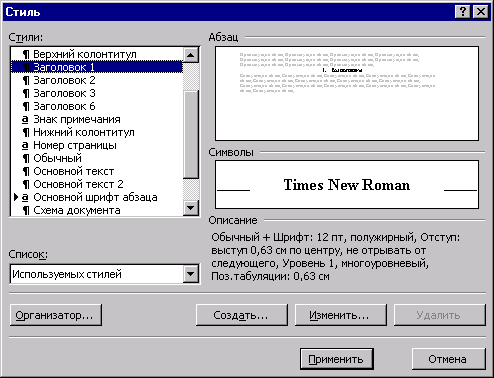The width and height of the screenshot is (494, 378).
Task: Click the help question mark button
Action: point(462,12)
